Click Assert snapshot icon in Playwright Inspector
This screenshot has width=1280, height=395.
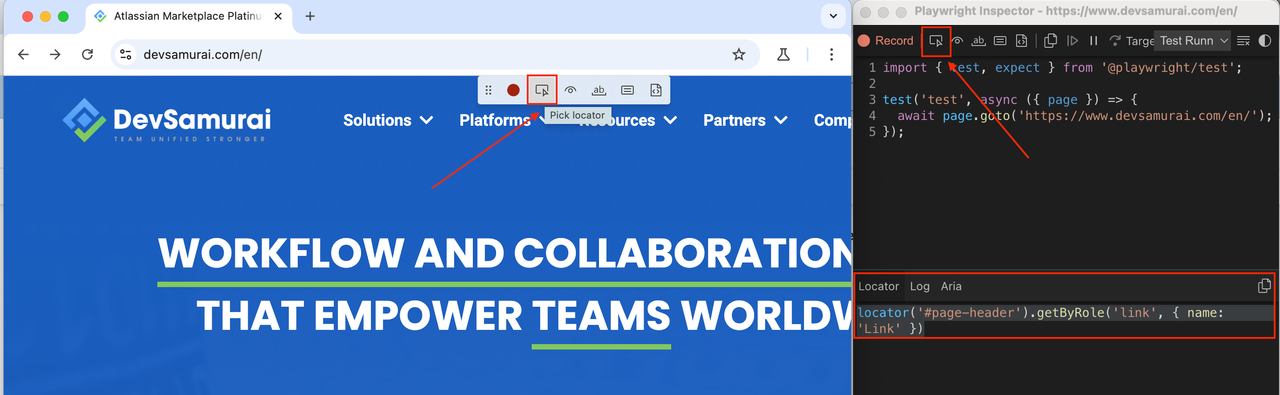pyautogui.click(x=1021, y=41)
